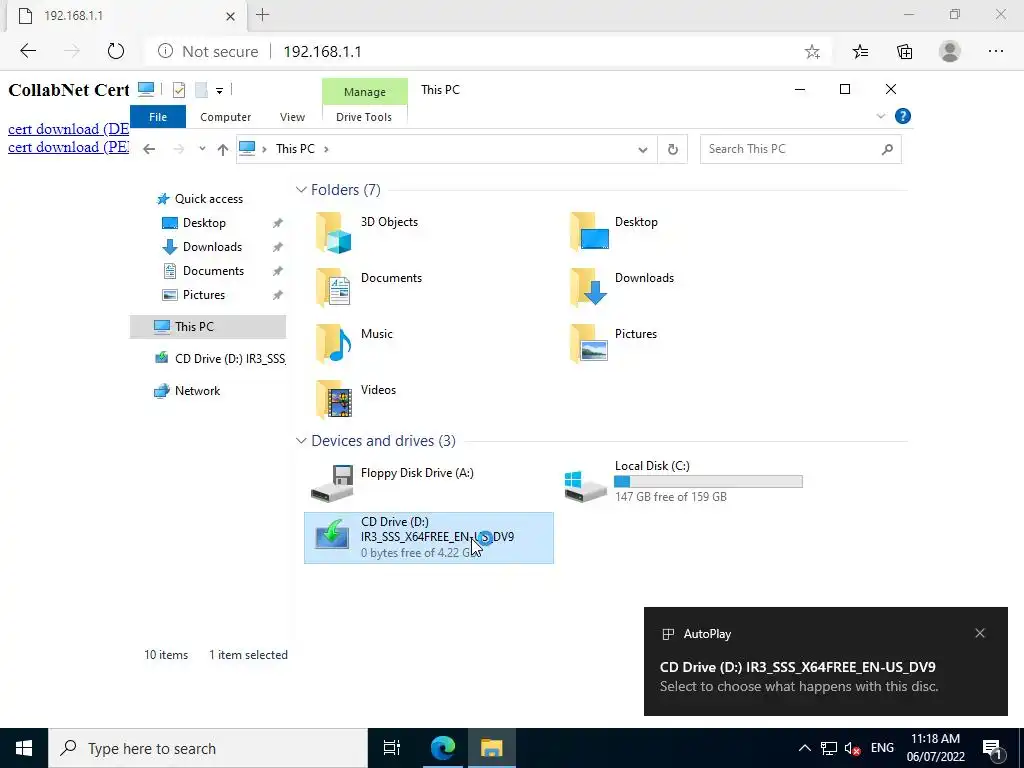
Task: Open the Customize Quick Access Toolbar dropdown
Action: pos(219,91)
